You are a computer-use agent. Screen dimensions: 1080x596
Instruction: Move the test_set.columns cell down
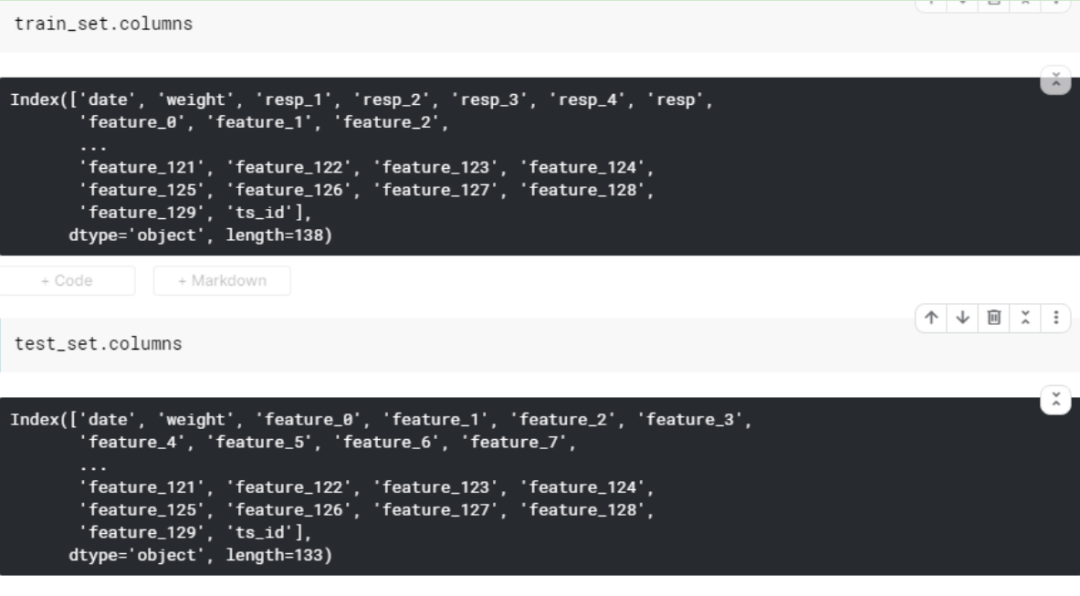coord(963,318)
